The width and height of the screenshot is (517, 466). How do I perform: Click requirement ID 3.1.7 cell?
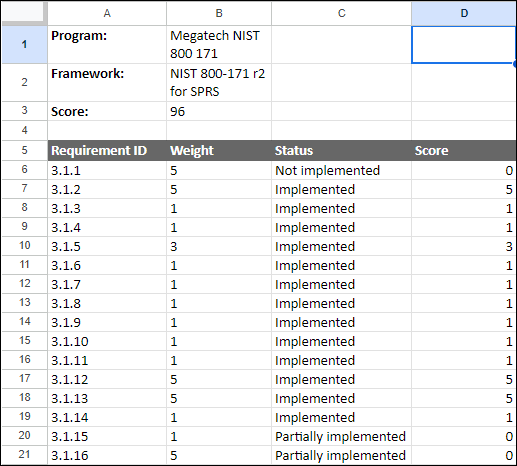pos(107,284)
